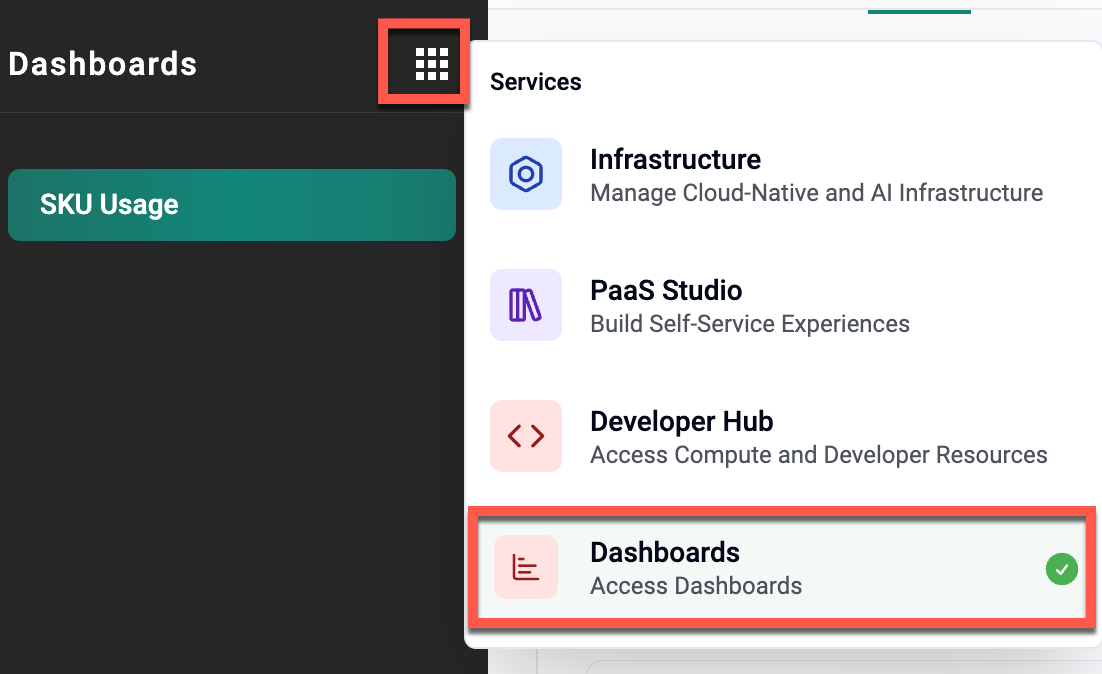Image resolution: width=1102 pixels, height=674 pixels.
Task: Select Dashboards in the Services list
Action: click(665, 553)
